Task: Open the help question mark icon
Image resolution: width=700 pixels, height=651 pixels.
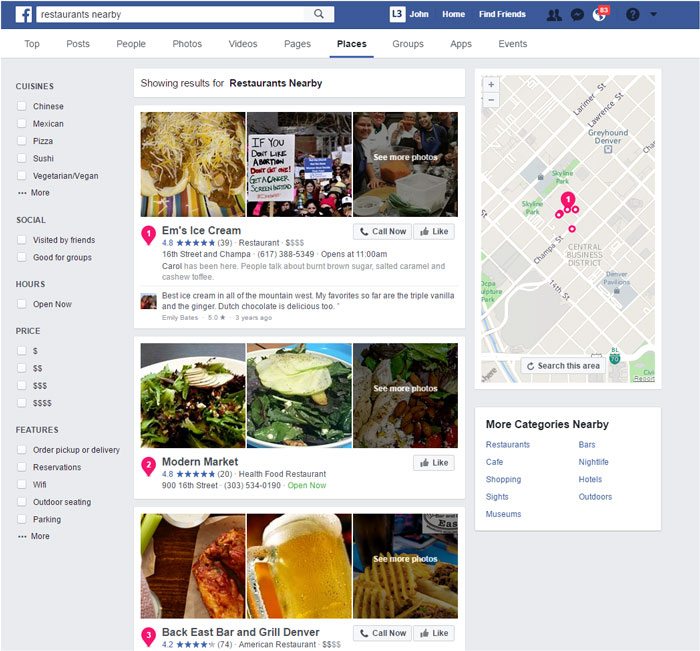Action: coord(633,15)
